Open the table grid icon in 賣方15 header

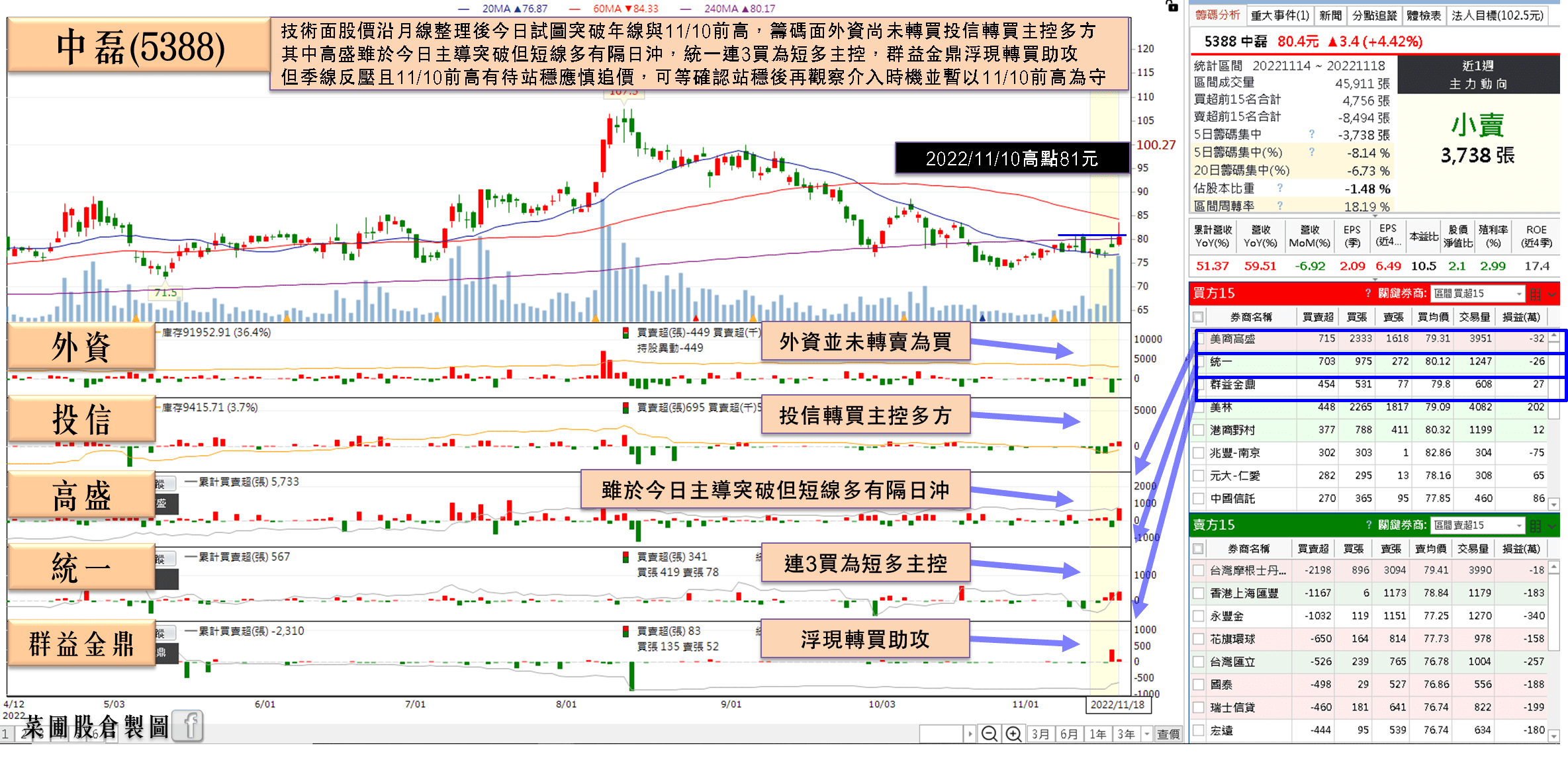(1536, 525)
